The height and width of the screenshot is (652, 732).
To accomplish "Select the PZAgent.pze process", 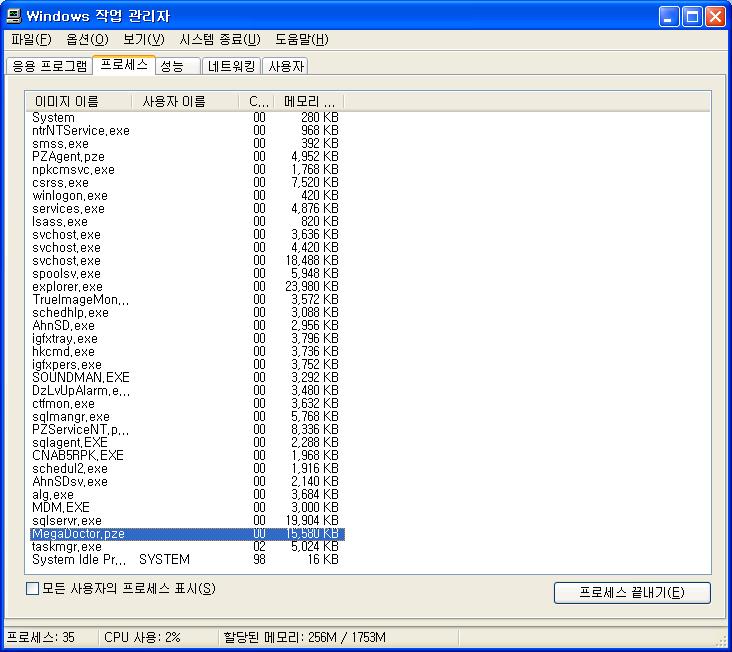I will 187,156.
